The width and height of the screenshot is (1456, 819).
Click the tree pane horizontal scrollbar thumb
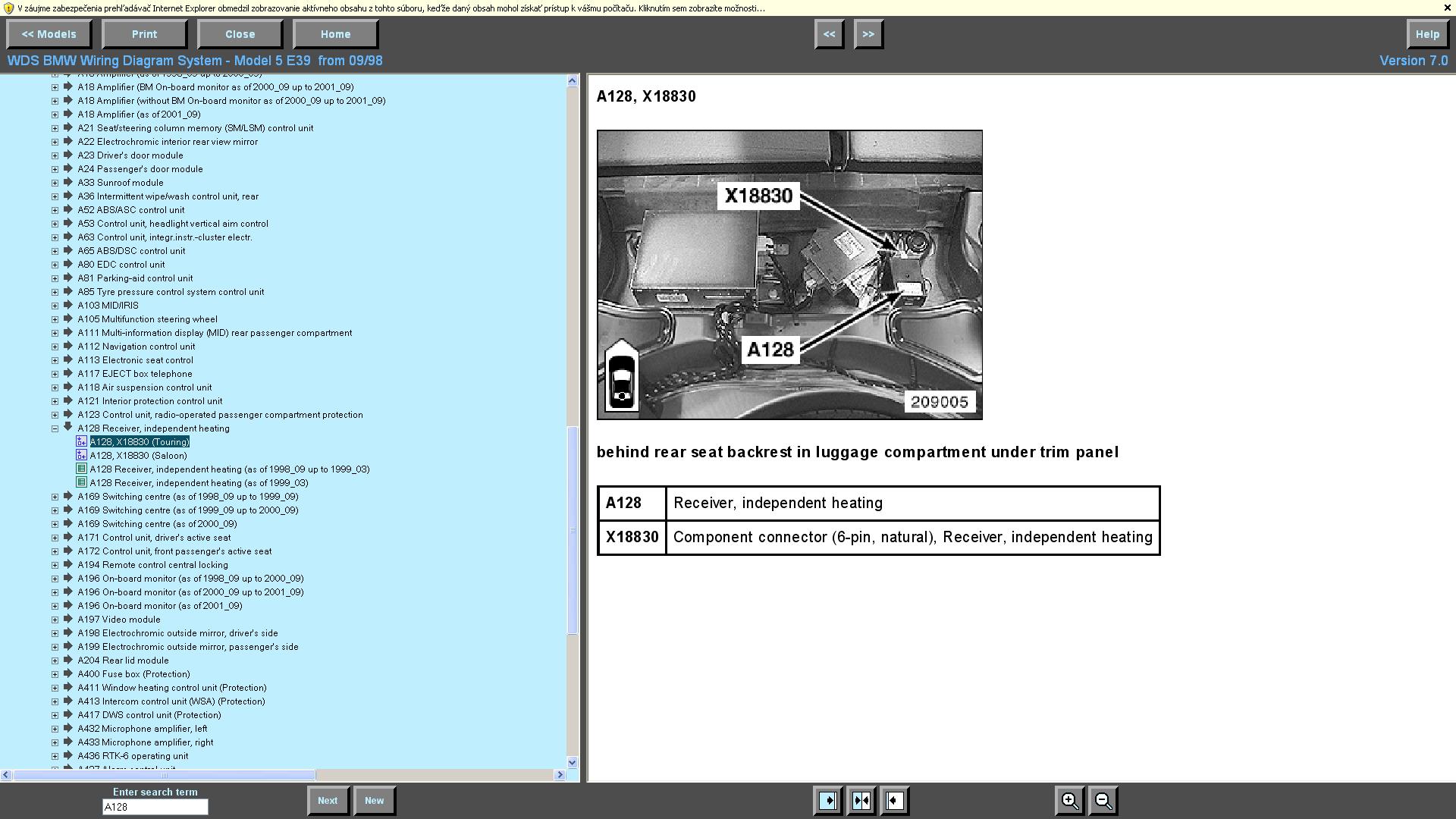click(x=163, y=775)
